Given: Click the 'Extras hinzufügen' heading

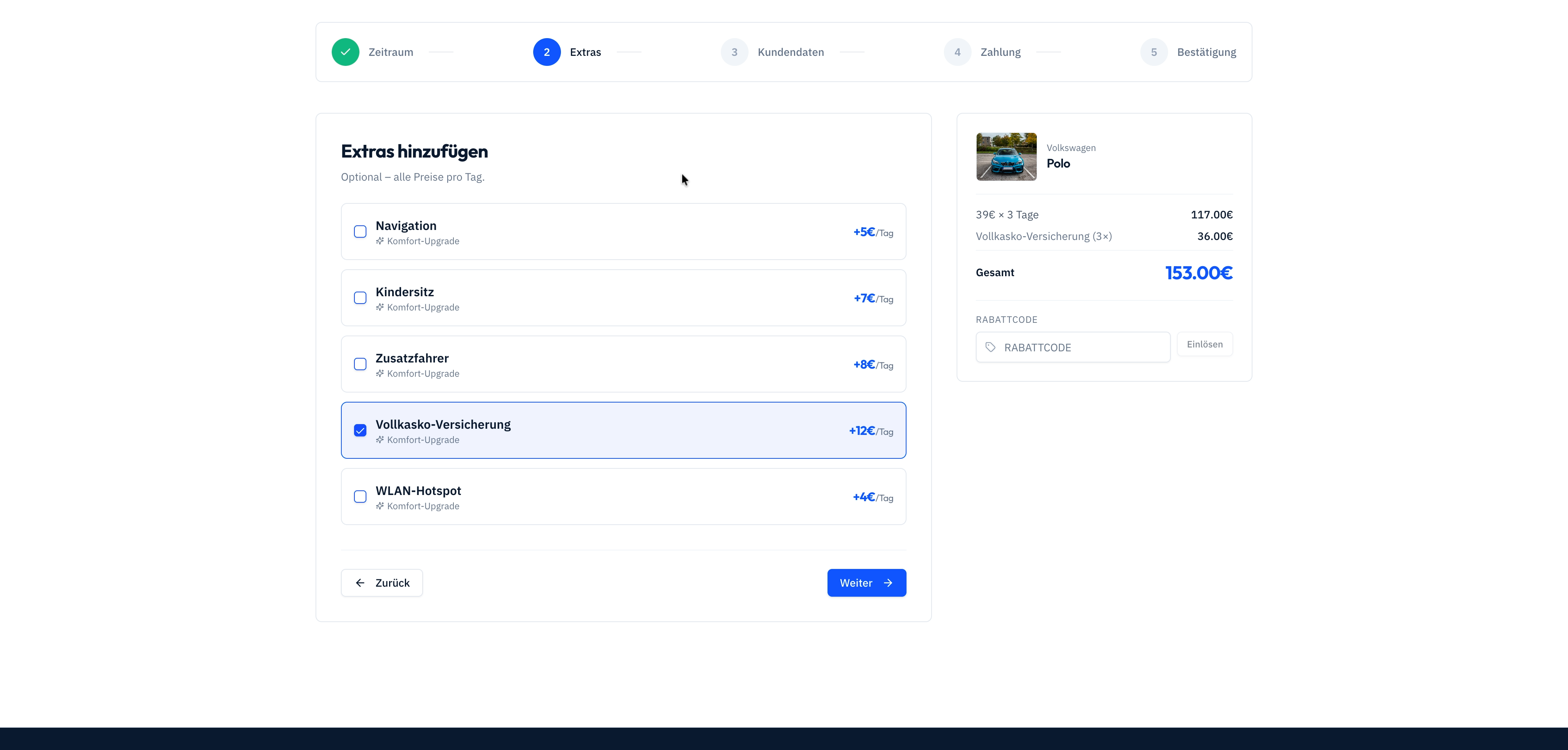Looking at the screenshot, I should [414, 151].
